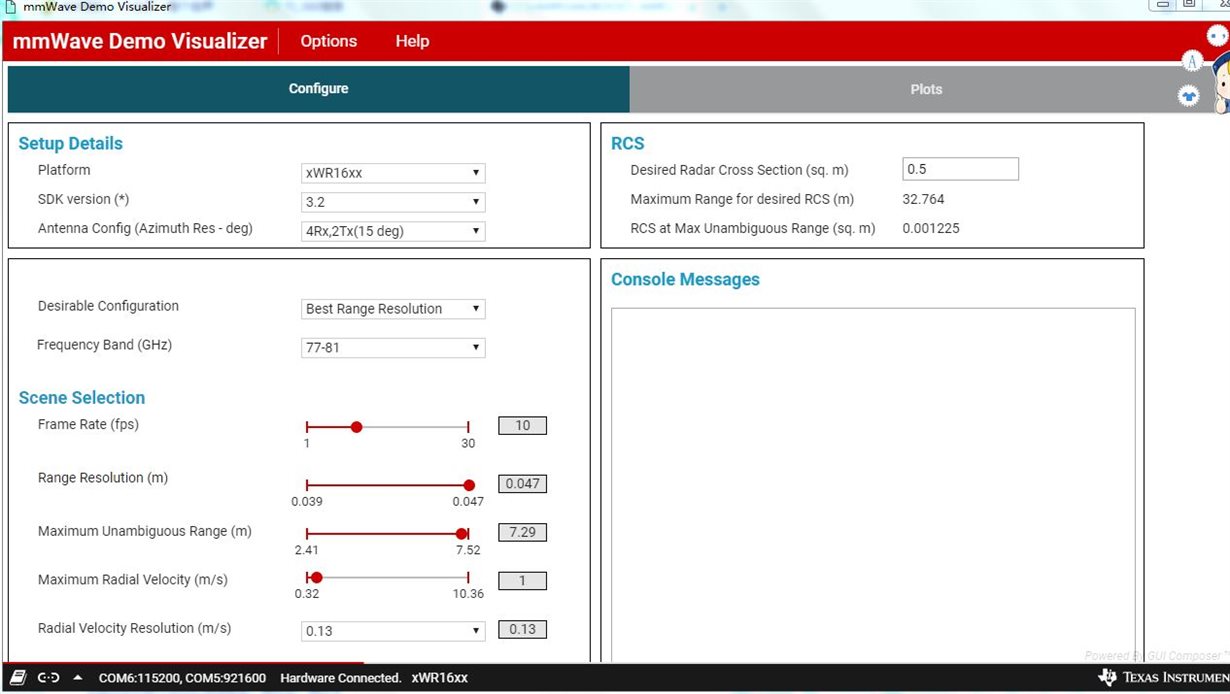Screen dimensions: 1230x694
Task: Click the COM6:115200, COM5:921600 port text
Action: [x=182, y=678]
